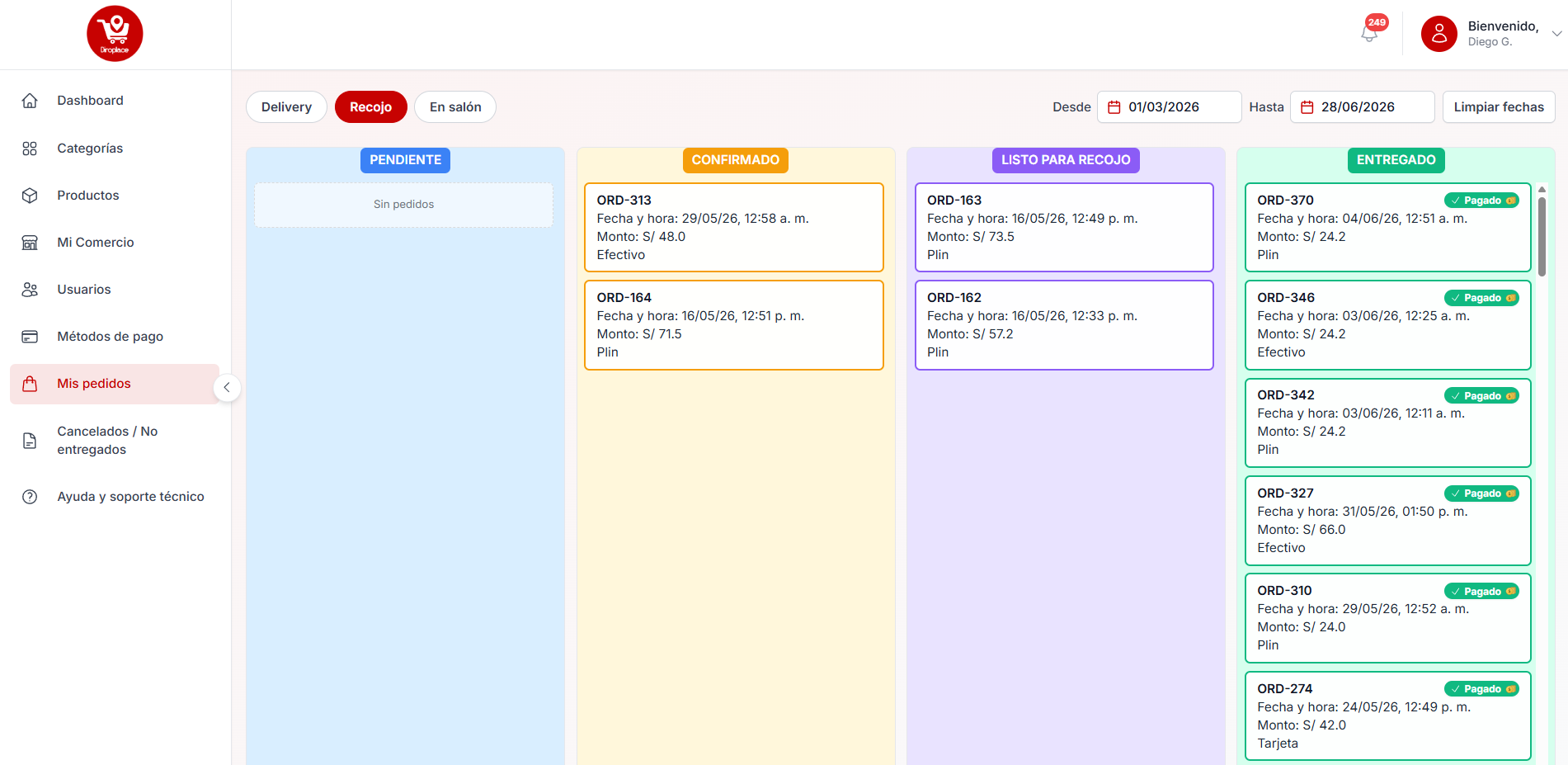The height and width of the screenshot is (765, 1568).
Task: Open order card ORD-310
Action: pos(1387,618)
